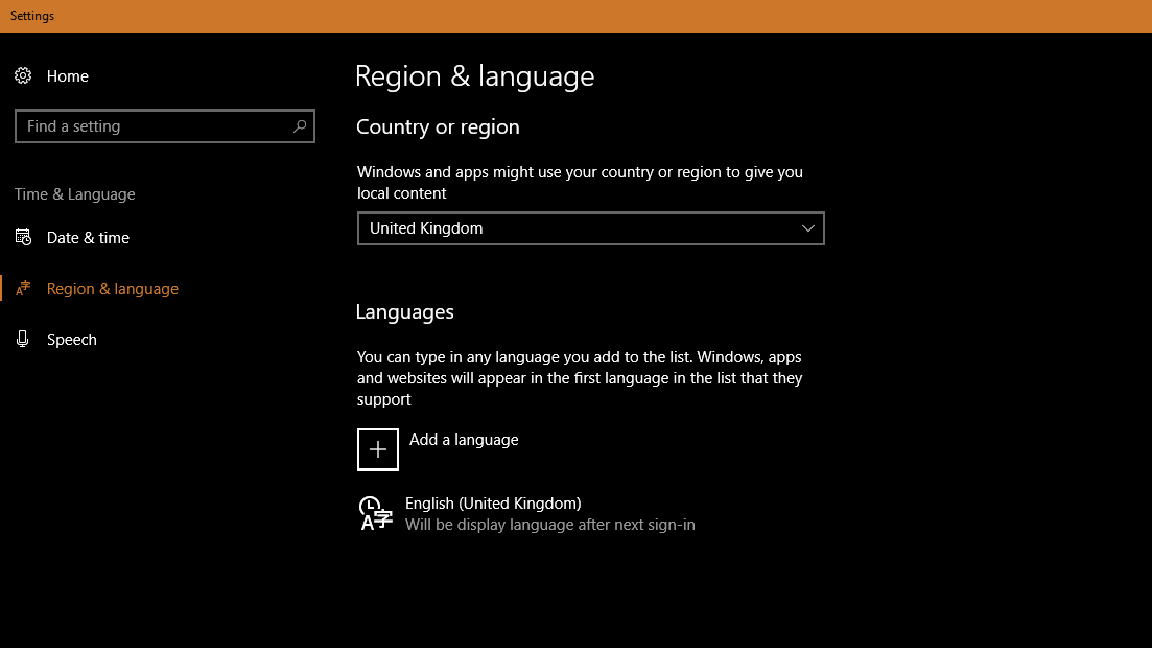Click the Country or region heading
Image resolution: width=1152 pixels, height=648 pixels.
coord(438,127)
